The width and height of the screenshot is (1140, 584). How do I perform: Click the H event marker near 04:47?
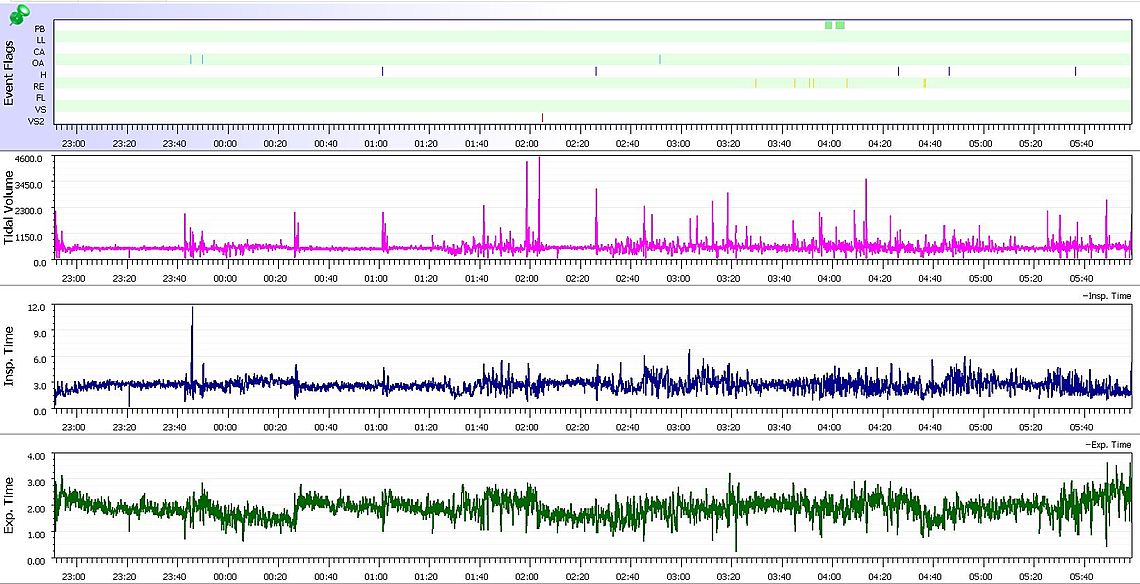(950, 71)
